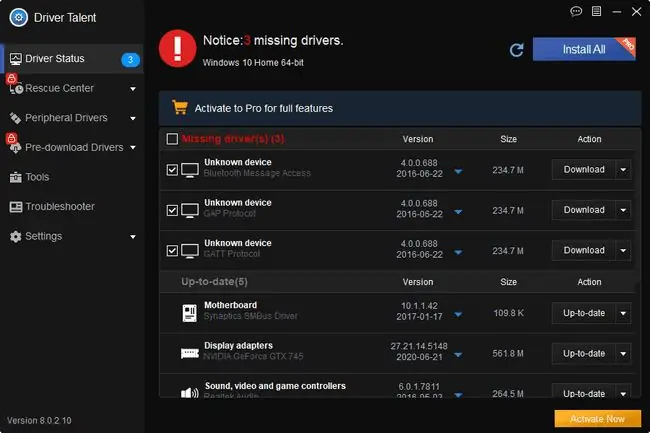Open Up-to-date action arrow for Sound controllers
Screen dimensions: 650x433
tap(623, 394)
